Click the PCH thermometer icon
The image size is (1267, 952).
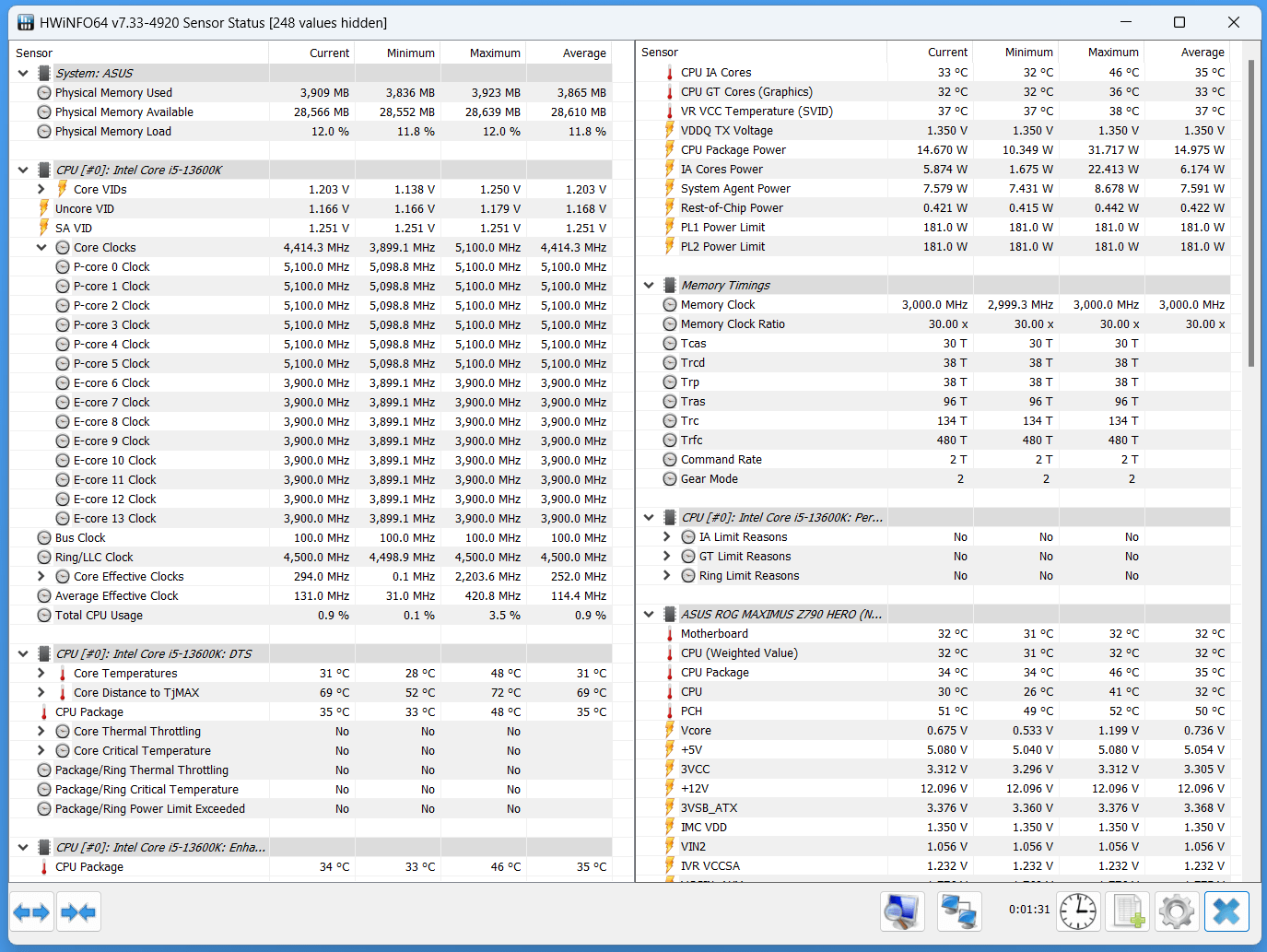click(x=670, y=711)
